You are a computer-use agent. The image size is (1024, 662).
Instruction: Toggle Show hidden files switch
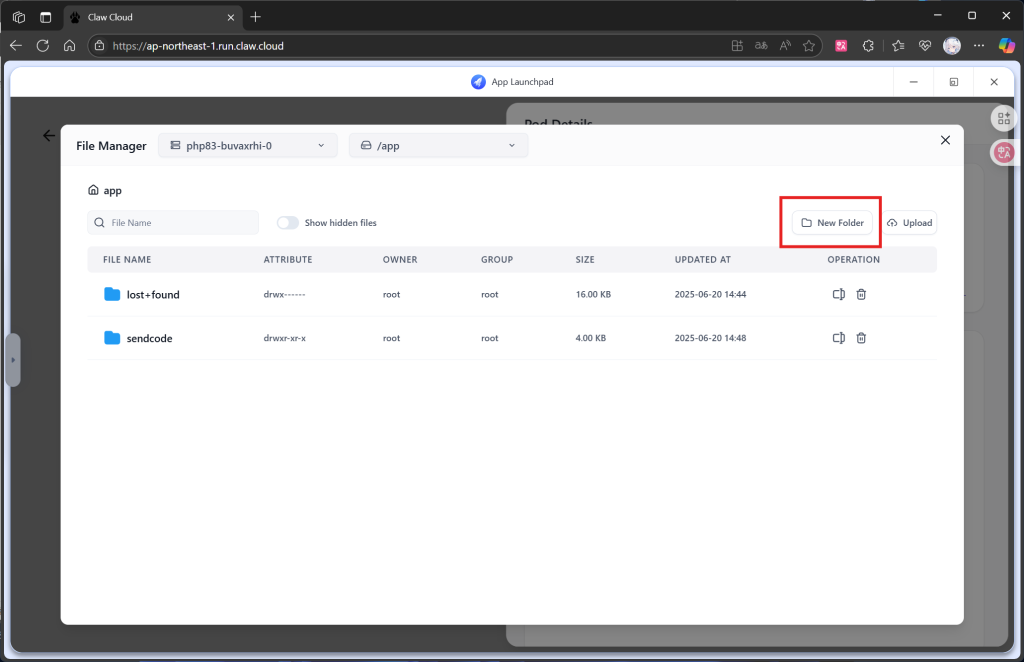tap(287, 223)
